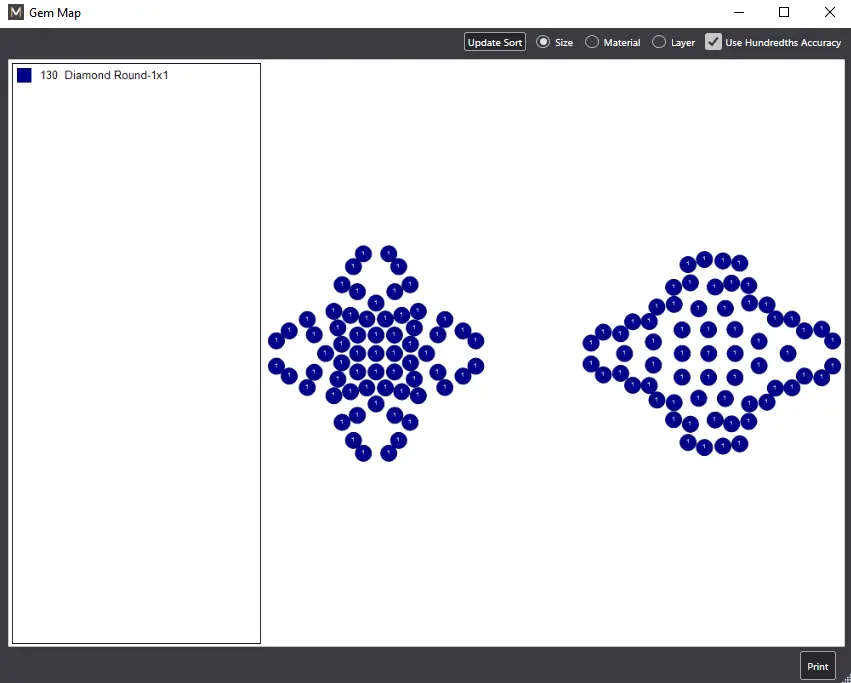Viewport: 851px width, 683px height.
Task: Click the Update Sort button
Action: pos(494,42)
